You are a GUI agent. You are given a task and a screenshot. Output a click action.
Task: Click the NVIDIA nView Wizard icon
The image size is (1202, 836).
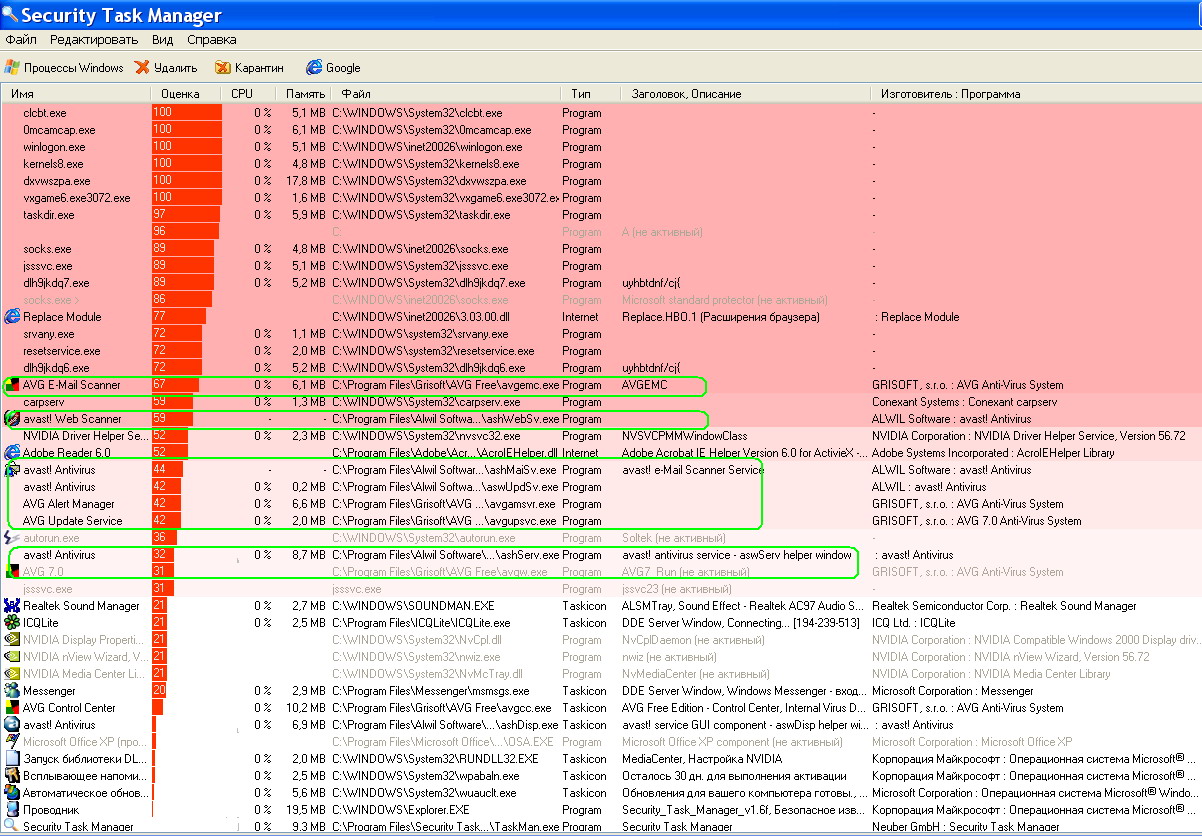(x=12, y=657)
